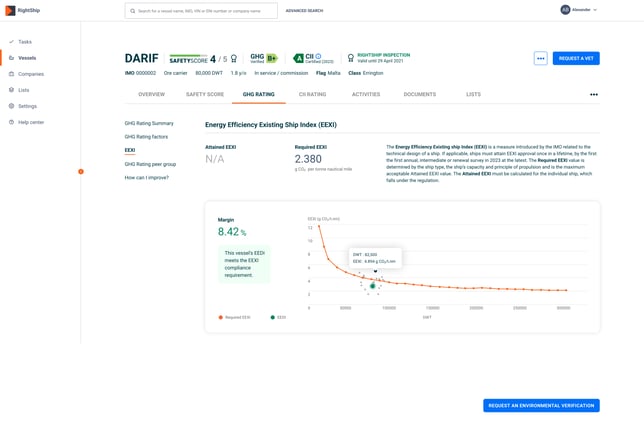The width and height of the screenshot is (644, 429).
Task: Go to GHG Rating Summary section
Action: coord(149,123)
